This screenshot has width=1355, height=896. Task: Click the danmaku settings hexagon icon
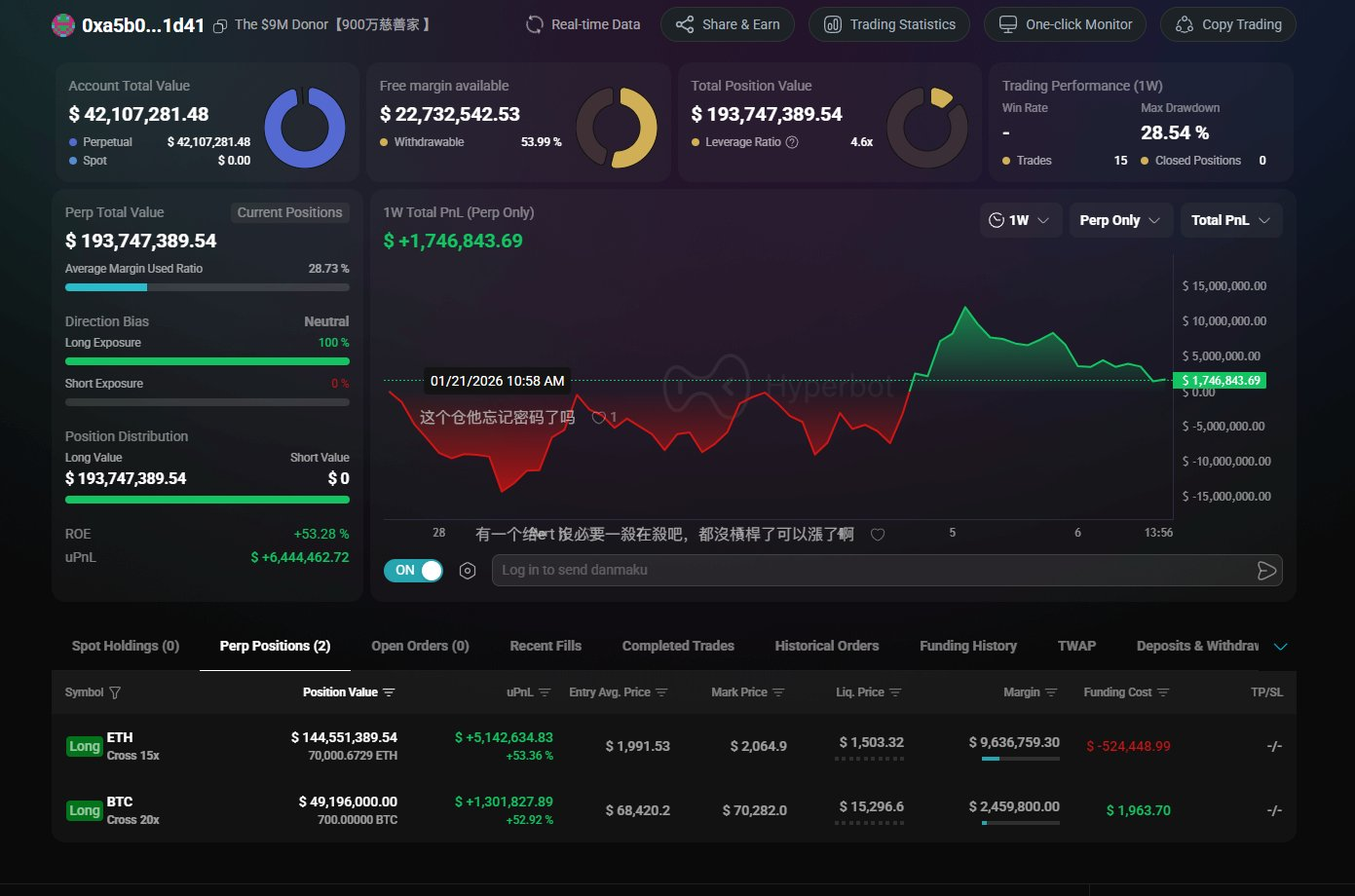click(468, 571)
